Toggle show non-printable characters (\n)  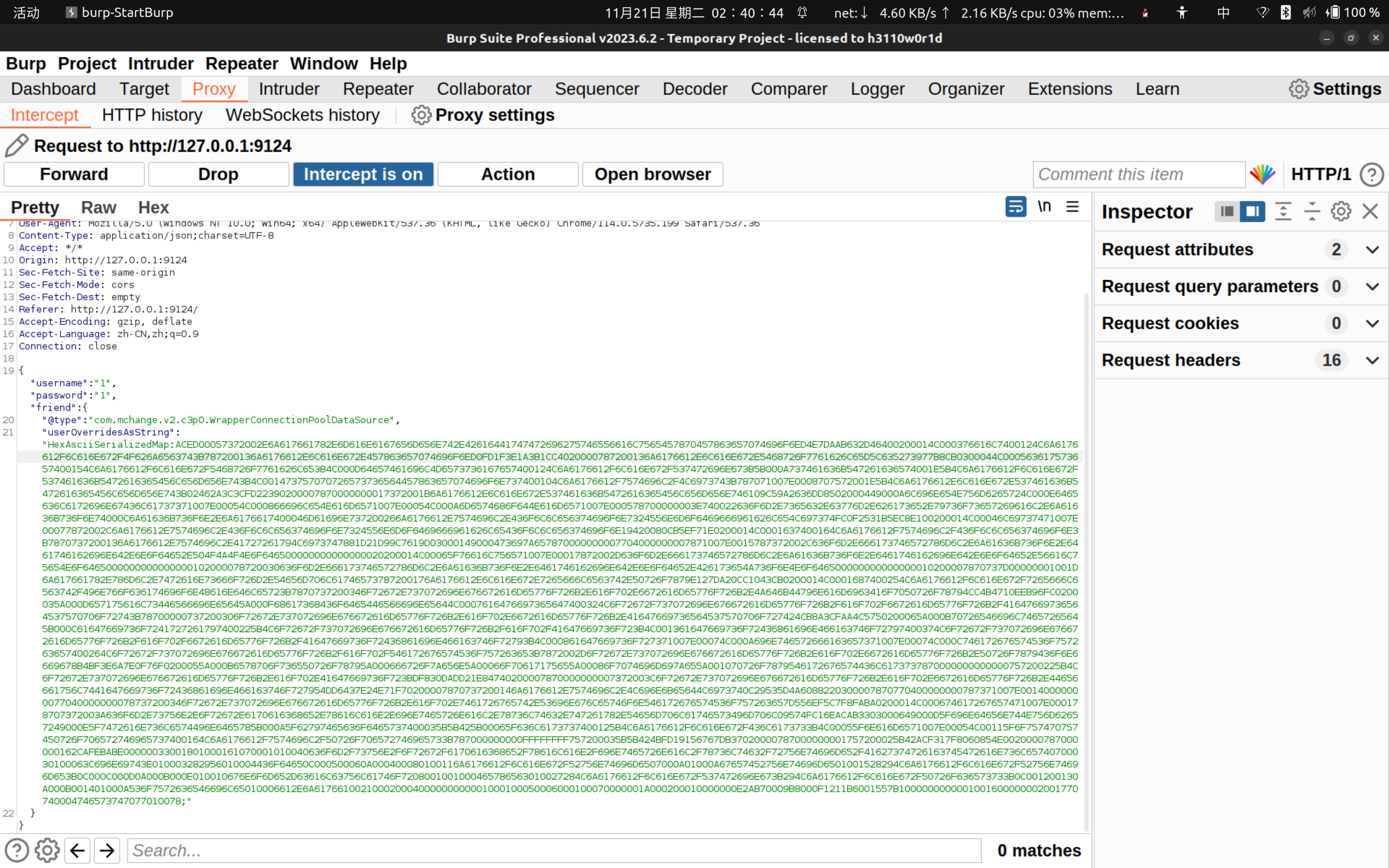1044,207
